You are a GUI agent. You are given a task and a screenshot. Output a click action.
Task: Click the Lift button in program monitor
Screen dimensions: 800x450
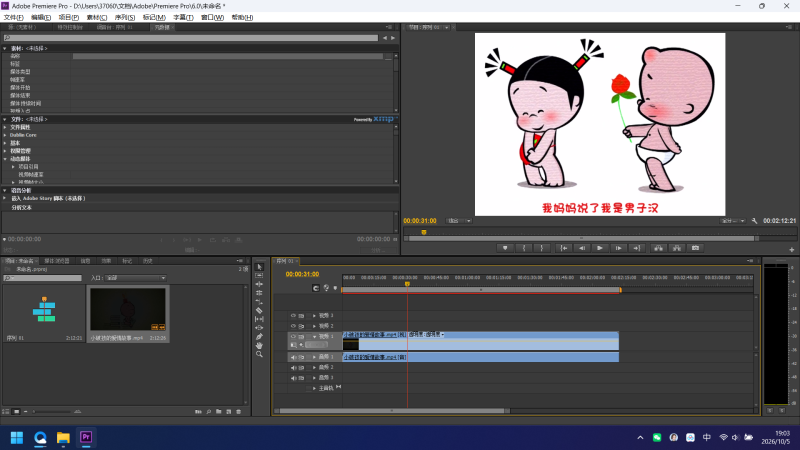click(x=658, y=248)
